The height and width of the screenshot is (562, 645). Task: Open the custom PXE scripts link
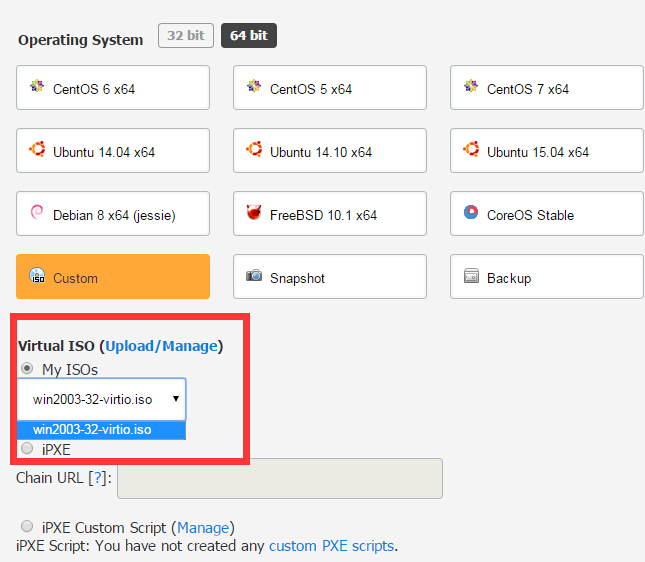coord(332,546)
